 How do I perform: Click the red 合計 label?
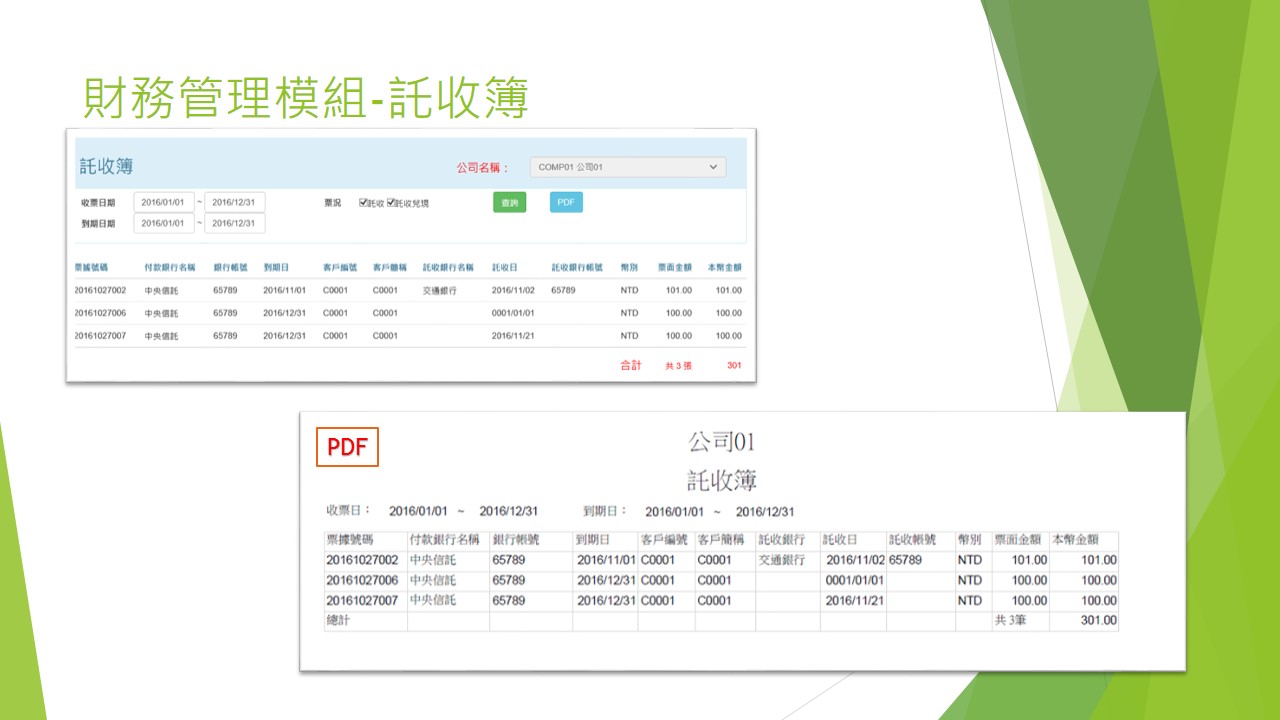tap(631, 366)
